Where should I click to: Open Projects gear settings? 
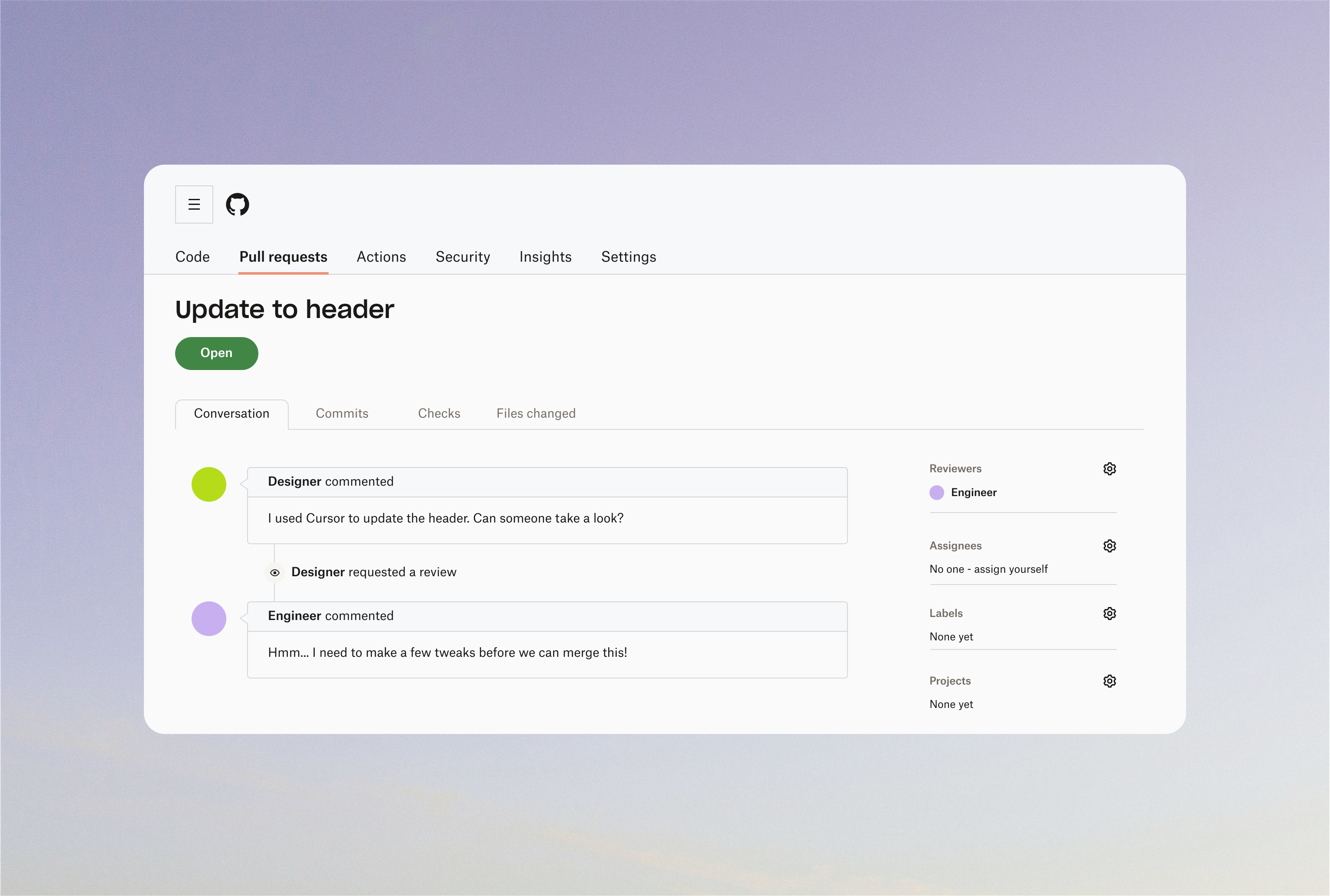1109,681
